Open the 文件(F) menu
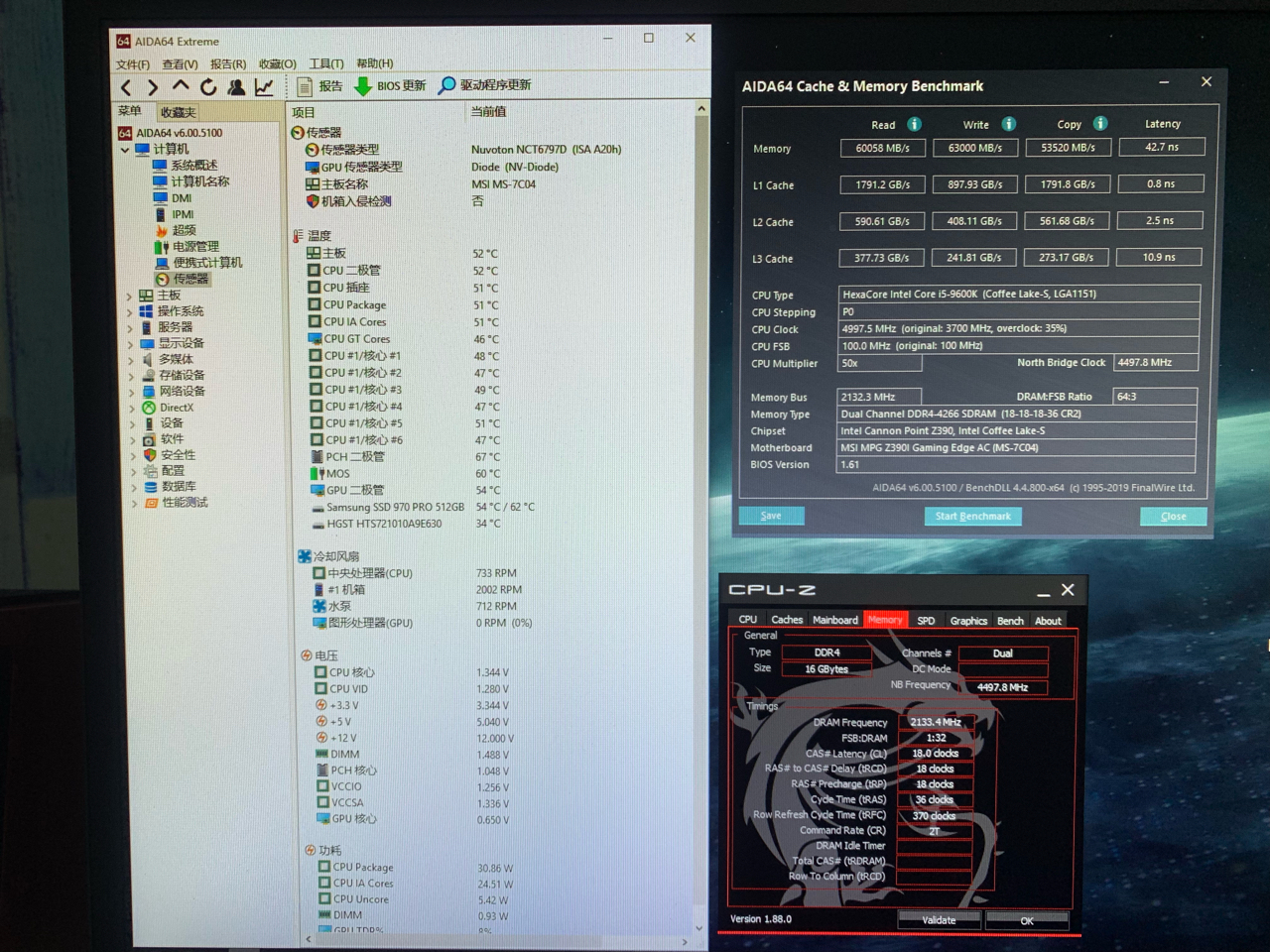This screenshot has height=952, width=1270. click(133, 64)
